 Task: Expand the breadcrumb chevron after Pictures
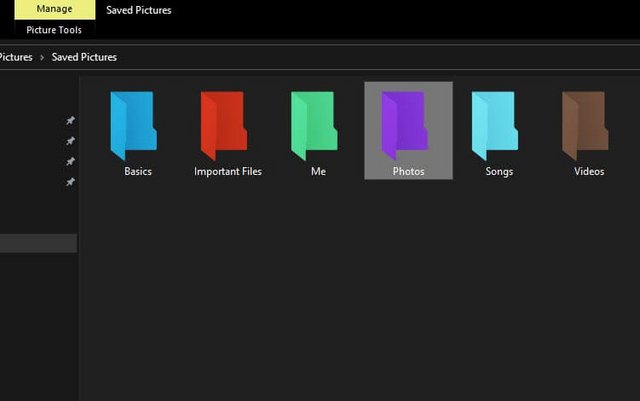(x=42, y=58)
